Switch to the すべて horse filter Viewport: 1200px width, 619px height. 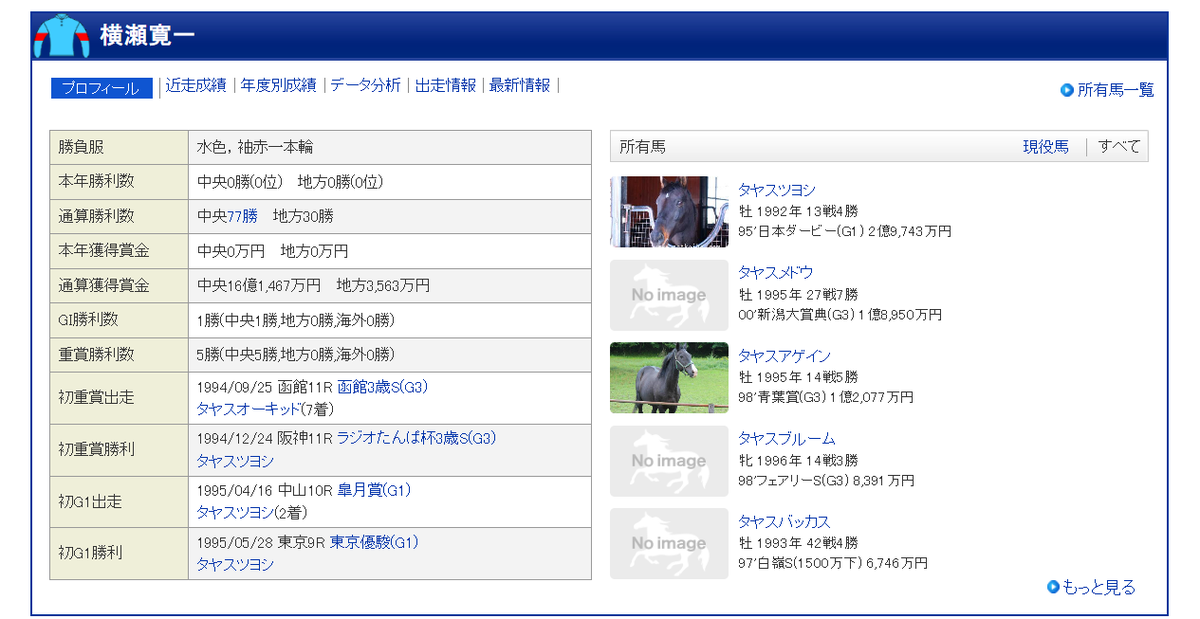click(1121, 145)
